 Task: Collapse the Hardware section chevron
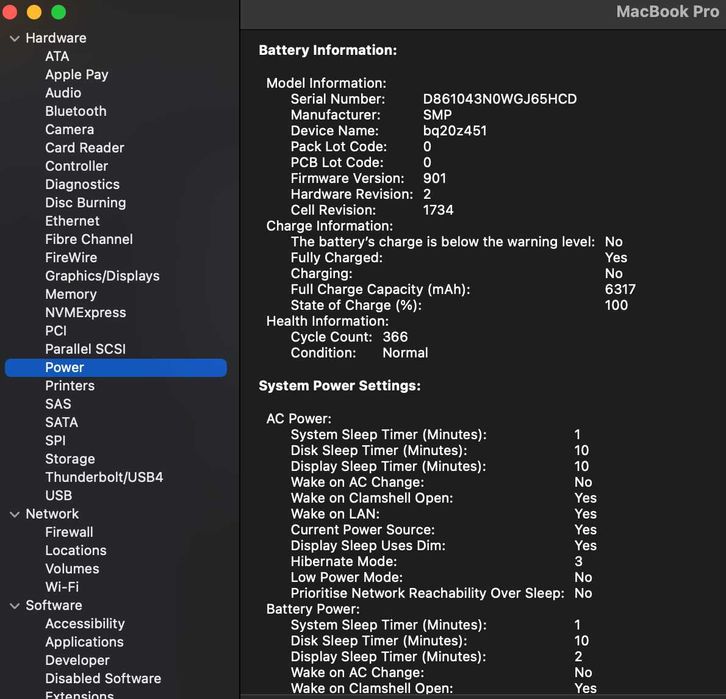[15, 38]
